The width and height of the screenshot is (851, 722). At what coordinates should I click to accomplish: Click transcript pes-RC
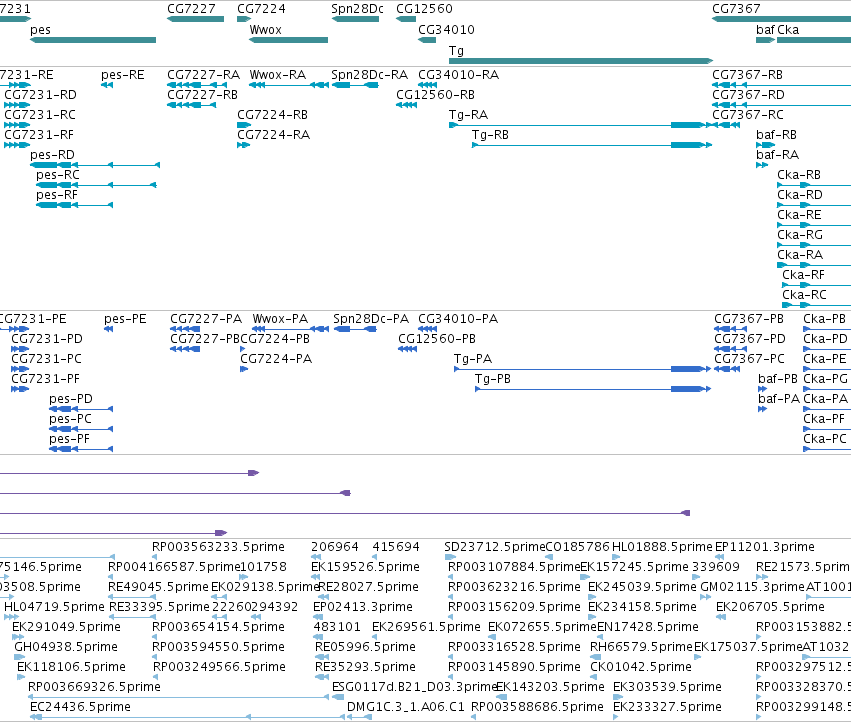[96, 185]
